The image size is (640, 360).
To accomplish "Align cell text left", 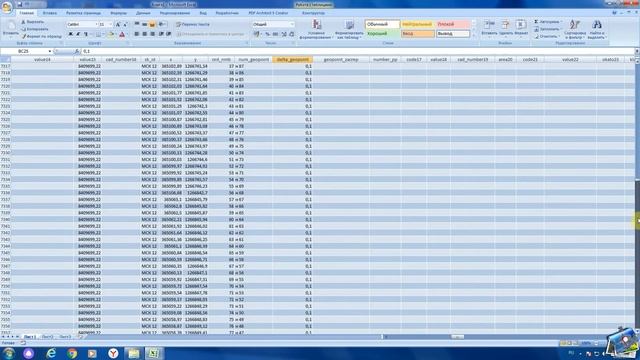I will click(137, 34).
